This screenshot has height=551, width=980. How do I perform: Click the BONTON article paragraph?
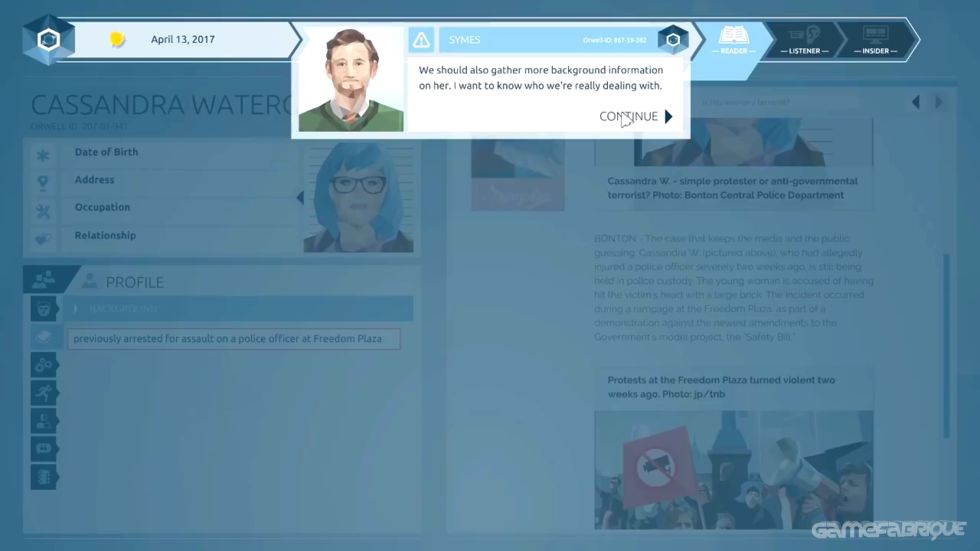734,287
